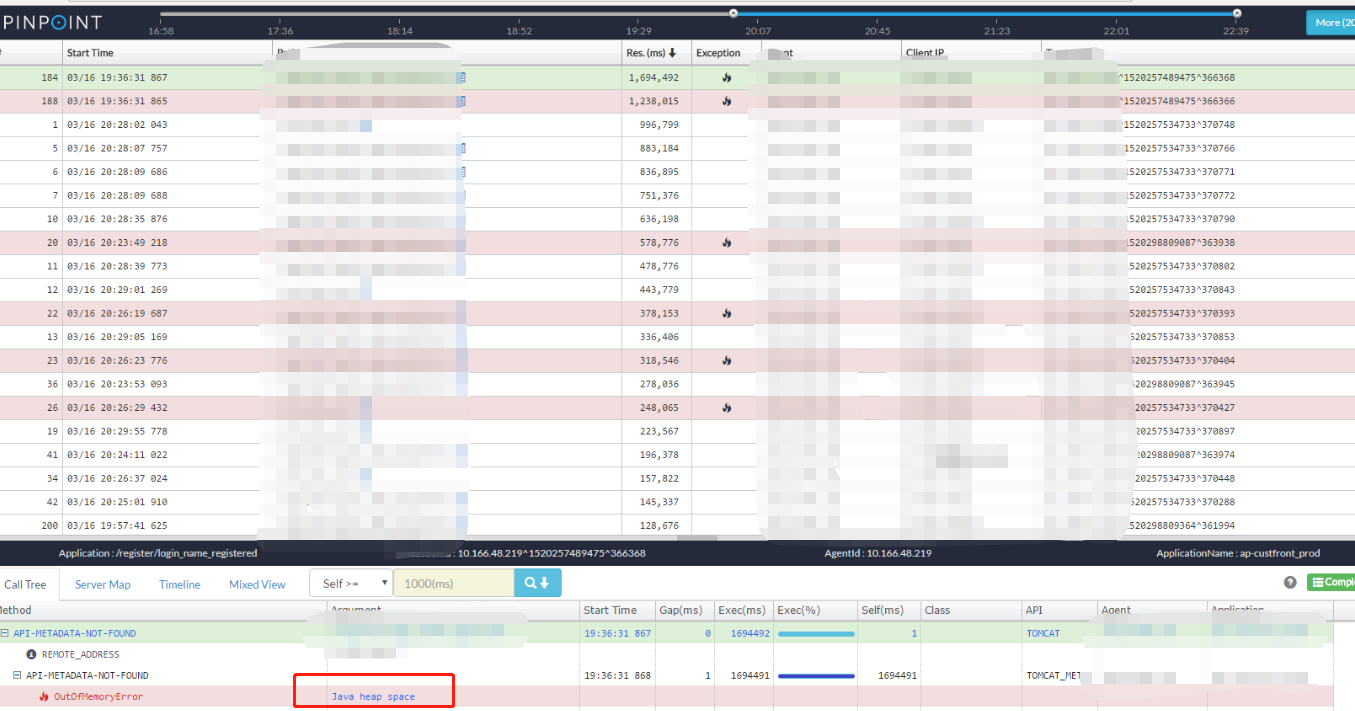Click the Pinpoint logo
The width and height of the screenshot is (1355, 711).
coord(50,21)
